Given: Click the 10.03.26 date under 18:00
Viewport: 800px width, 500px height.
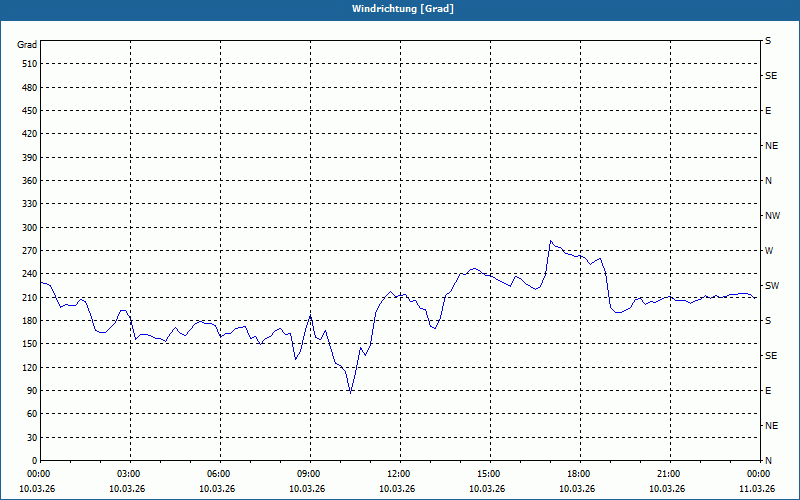Looking at the screenshot, I should (577, 489).
